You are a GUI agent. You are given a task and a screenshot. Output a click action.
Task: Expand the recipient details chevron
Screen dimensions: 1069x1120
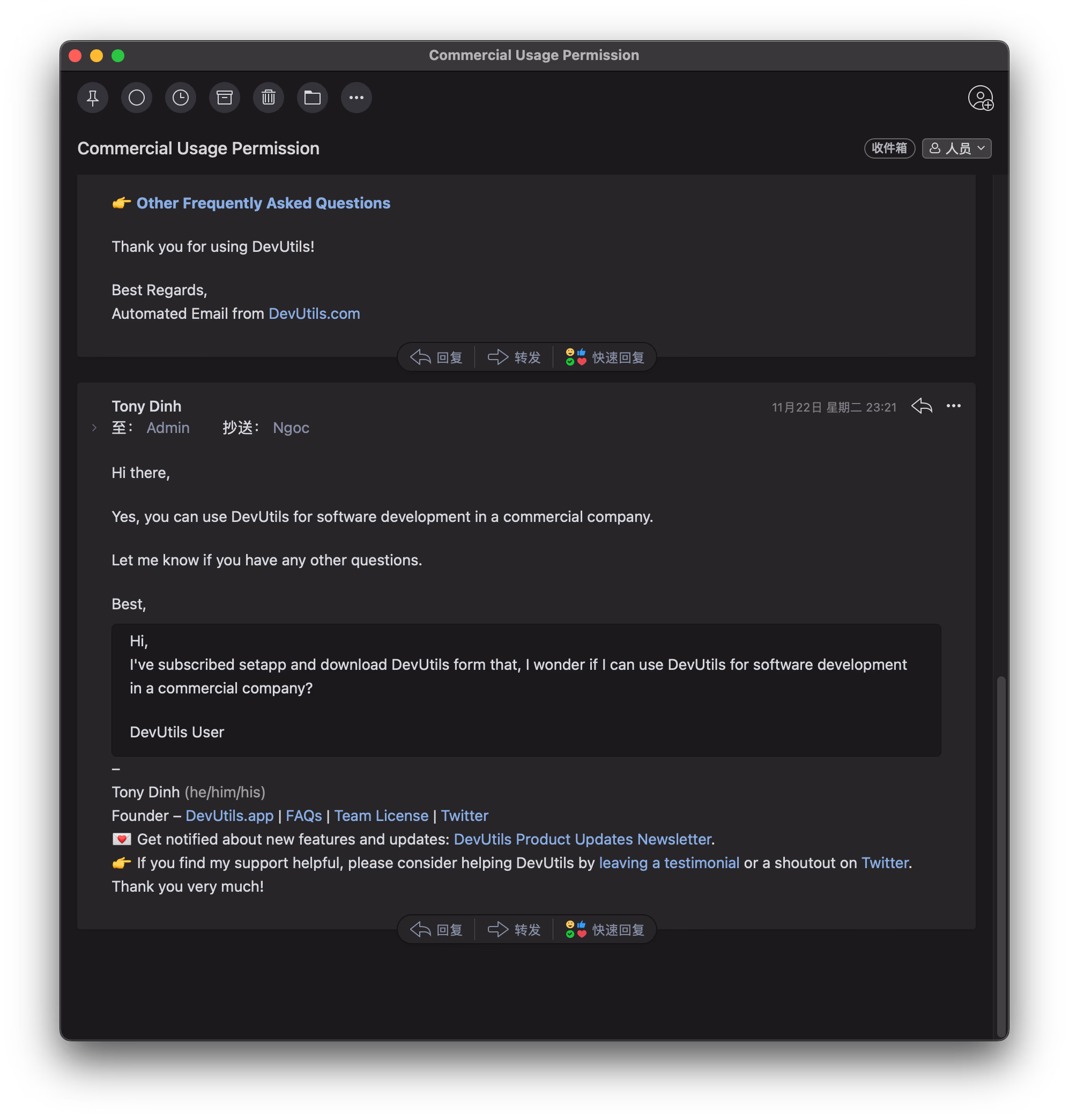pos(94,428)
